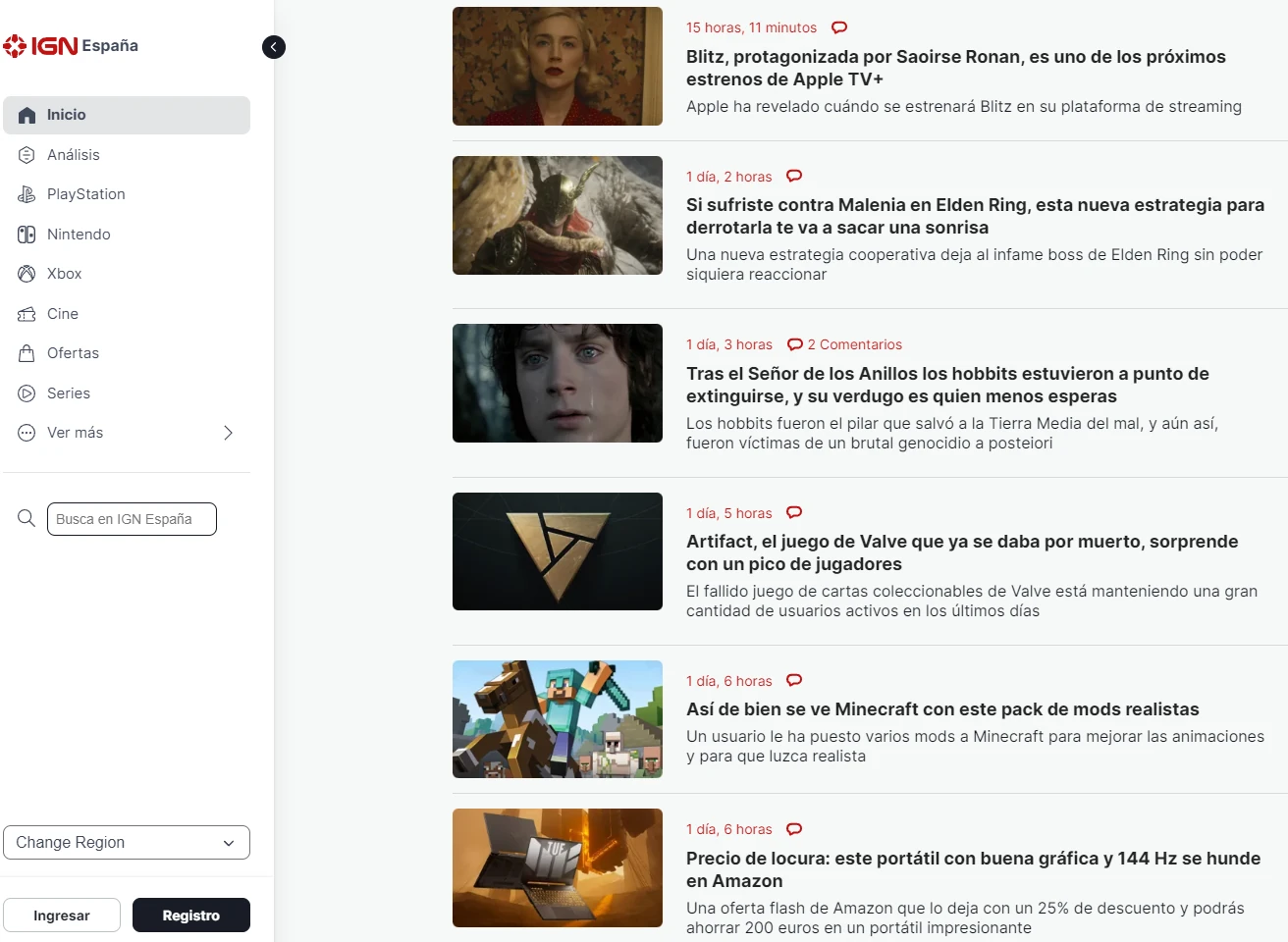Click the Saoirse Ronan Blitz thumbnail

click(558, 66)
